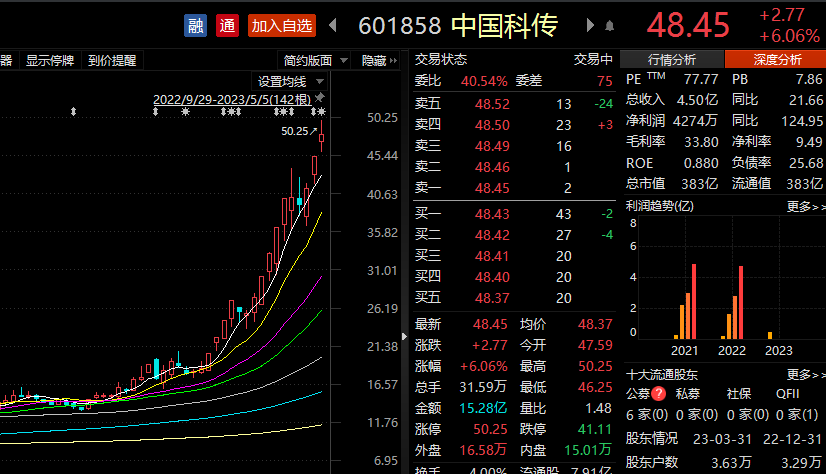Click the yellow 2023 profit bar
Image resolution: width=826 pixels, height=474 pixels.
pyautogui.click(x=770, y=335)
